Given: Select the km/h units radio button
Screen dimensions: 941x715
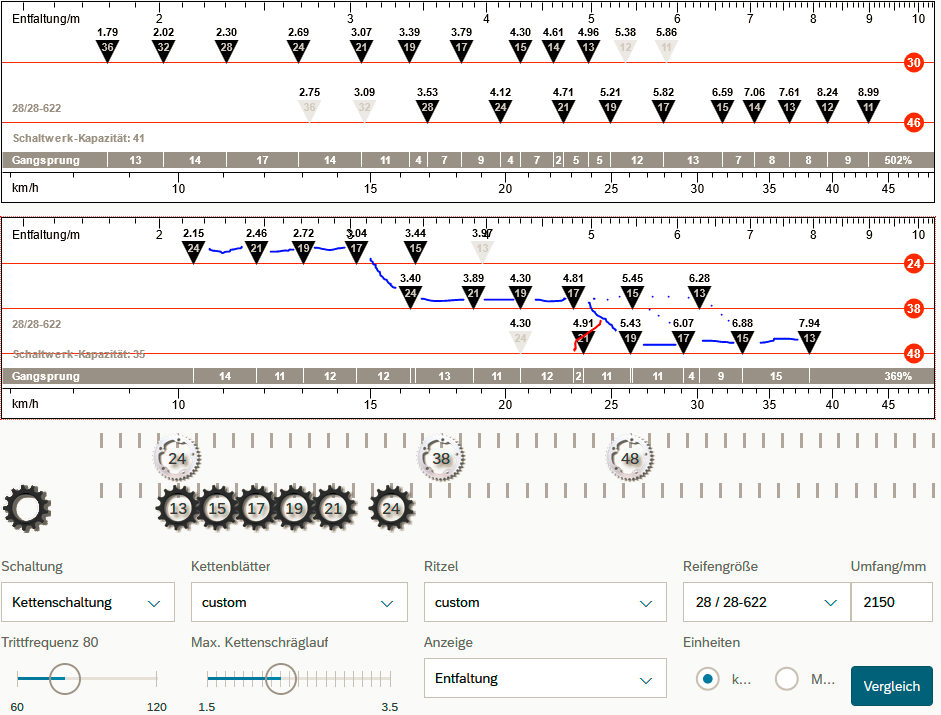Looking at the screenshot, I should click(709, 679).
